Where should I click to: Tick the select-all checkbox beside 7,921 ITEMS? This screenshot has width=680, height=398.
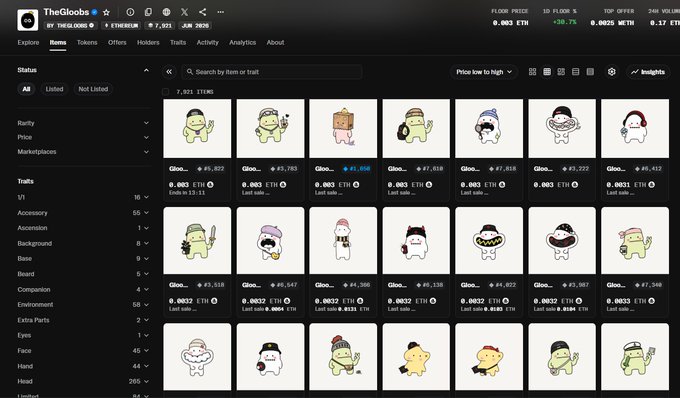tap(165, 92)
